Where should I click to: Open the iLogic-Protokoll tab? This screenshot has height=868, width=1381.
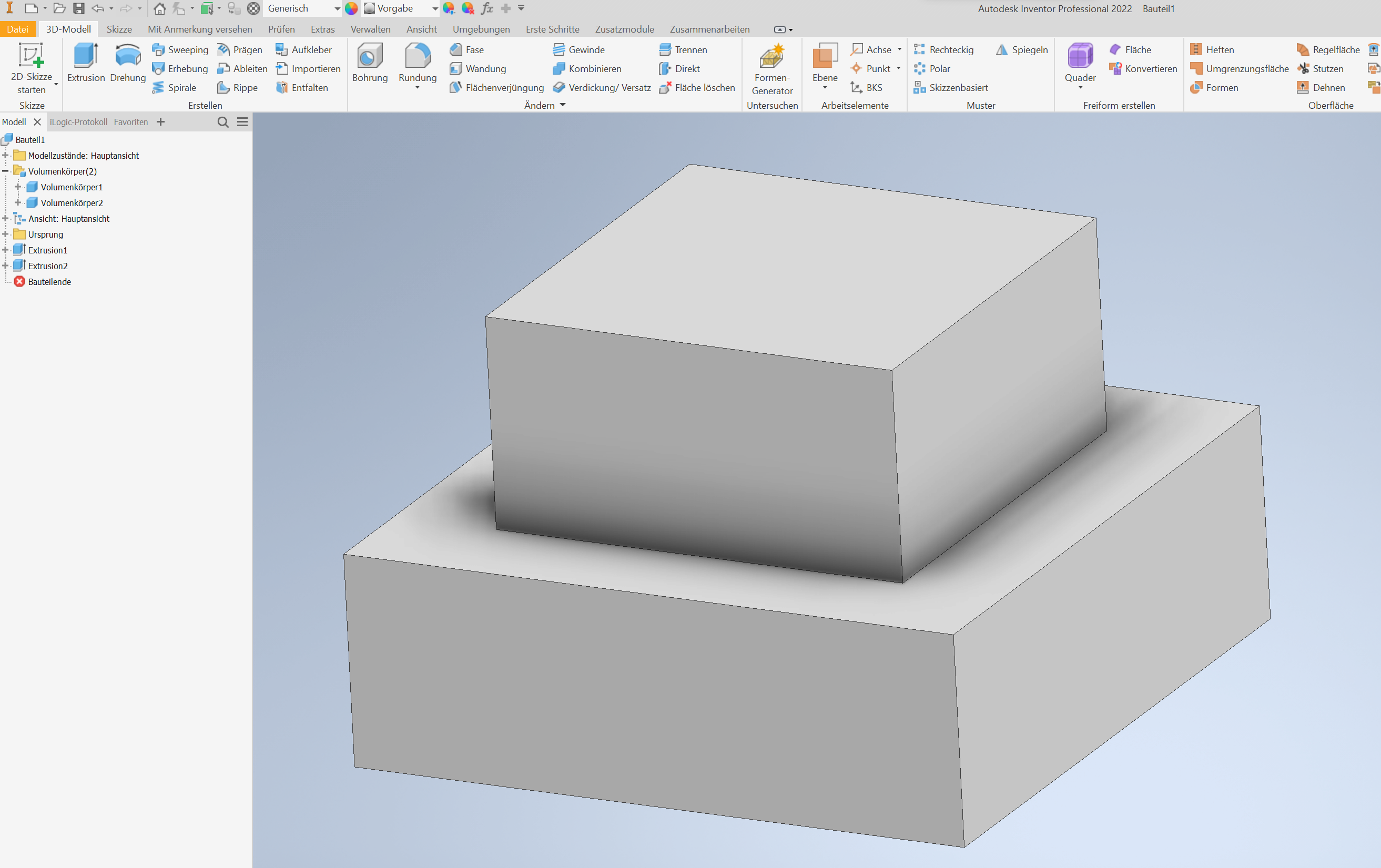click(78, 121)
